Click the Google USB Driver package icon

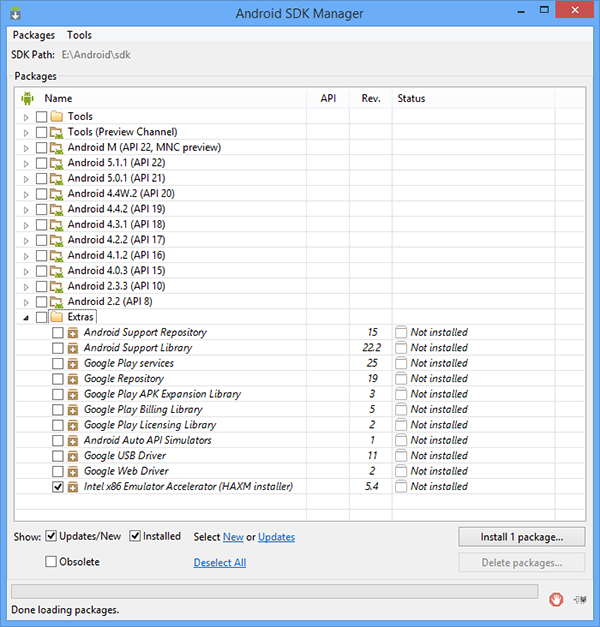pos(73,456)
